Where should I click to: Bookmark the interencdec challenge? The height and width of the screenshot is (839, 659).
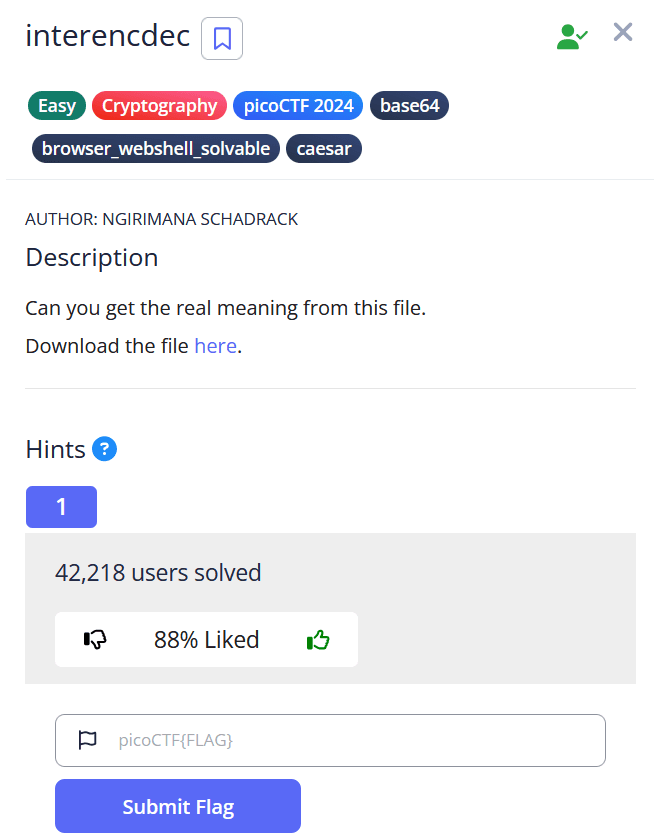[222, 39]
